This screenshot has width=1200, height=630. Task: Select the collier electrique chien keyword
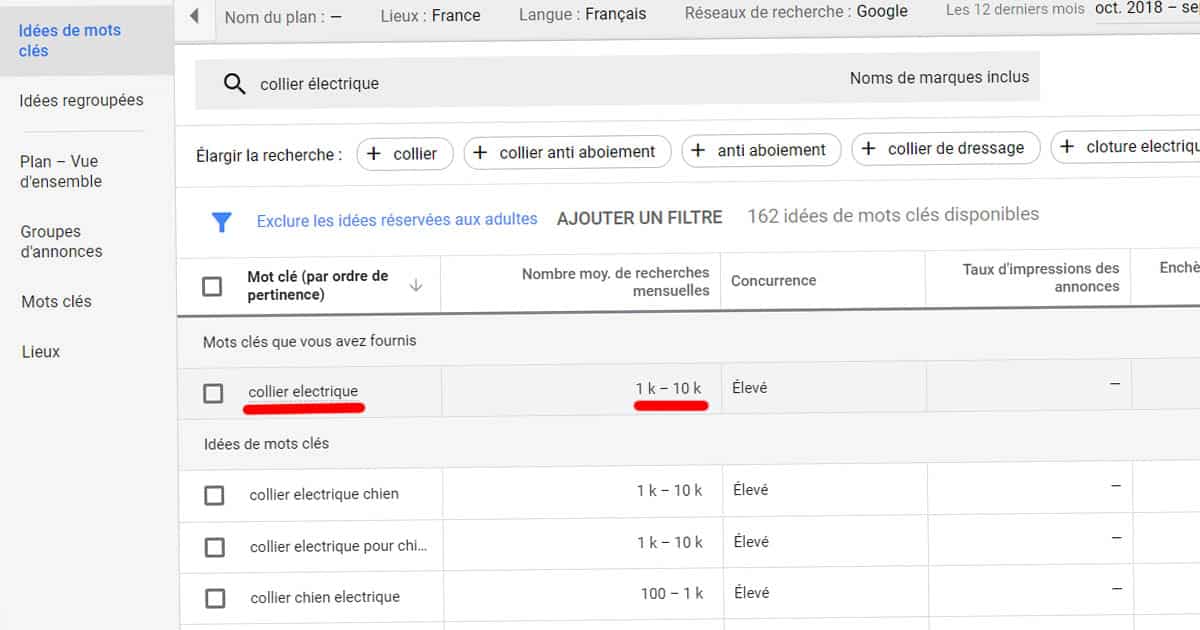coord(324,494)
